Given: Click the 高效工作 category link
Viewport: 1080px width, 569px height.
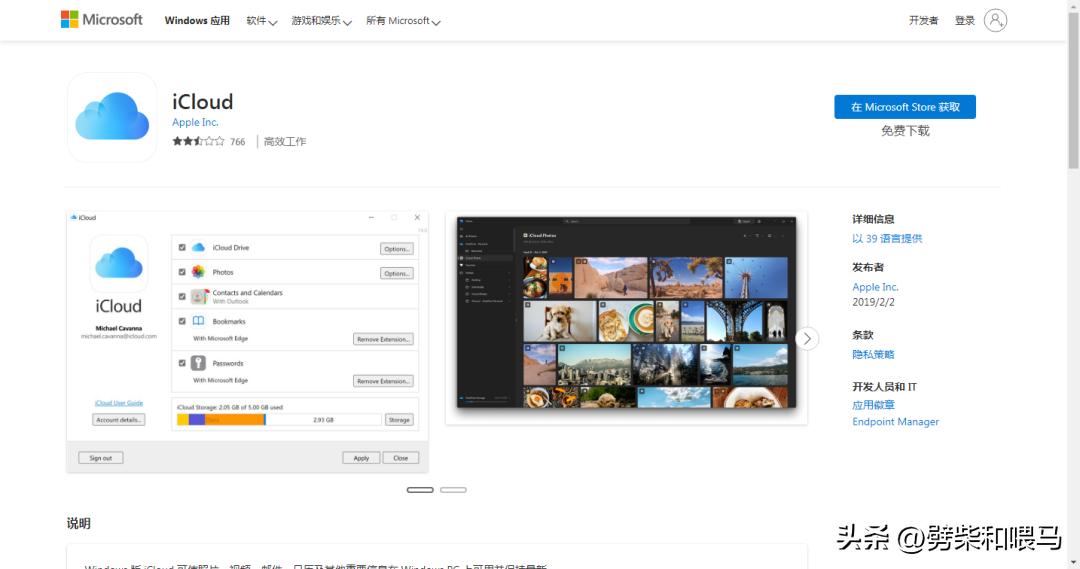Looking at the screenshot, I should 285,141.
